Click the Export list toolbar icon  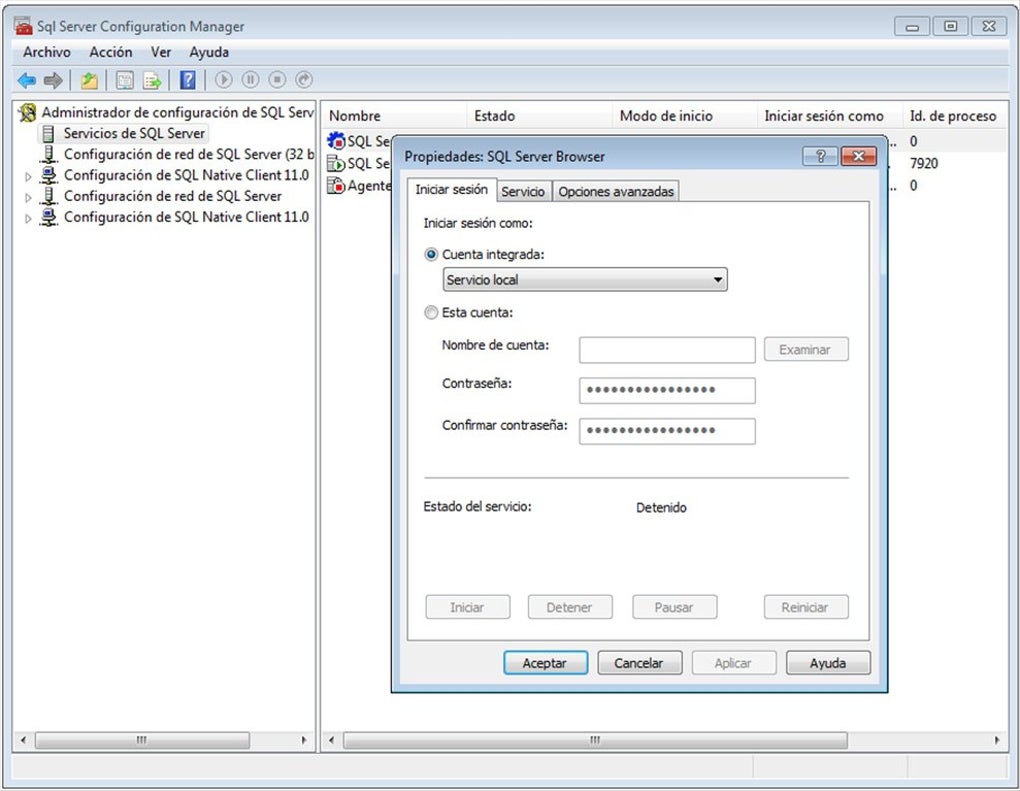pyautogui.click(x=152, y=80)
